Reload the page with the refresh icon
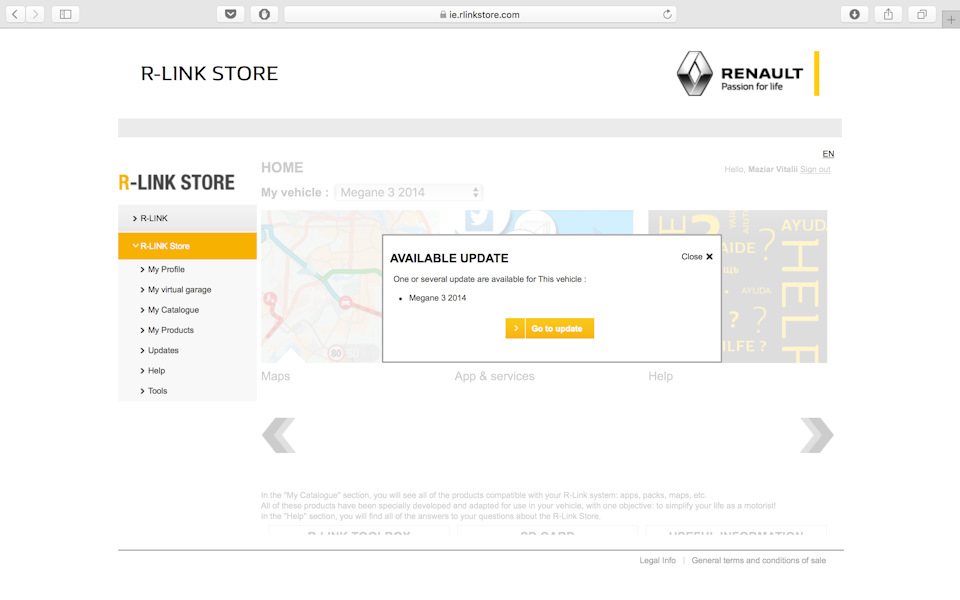Screen dimensions: 960x600 [667, 14]
